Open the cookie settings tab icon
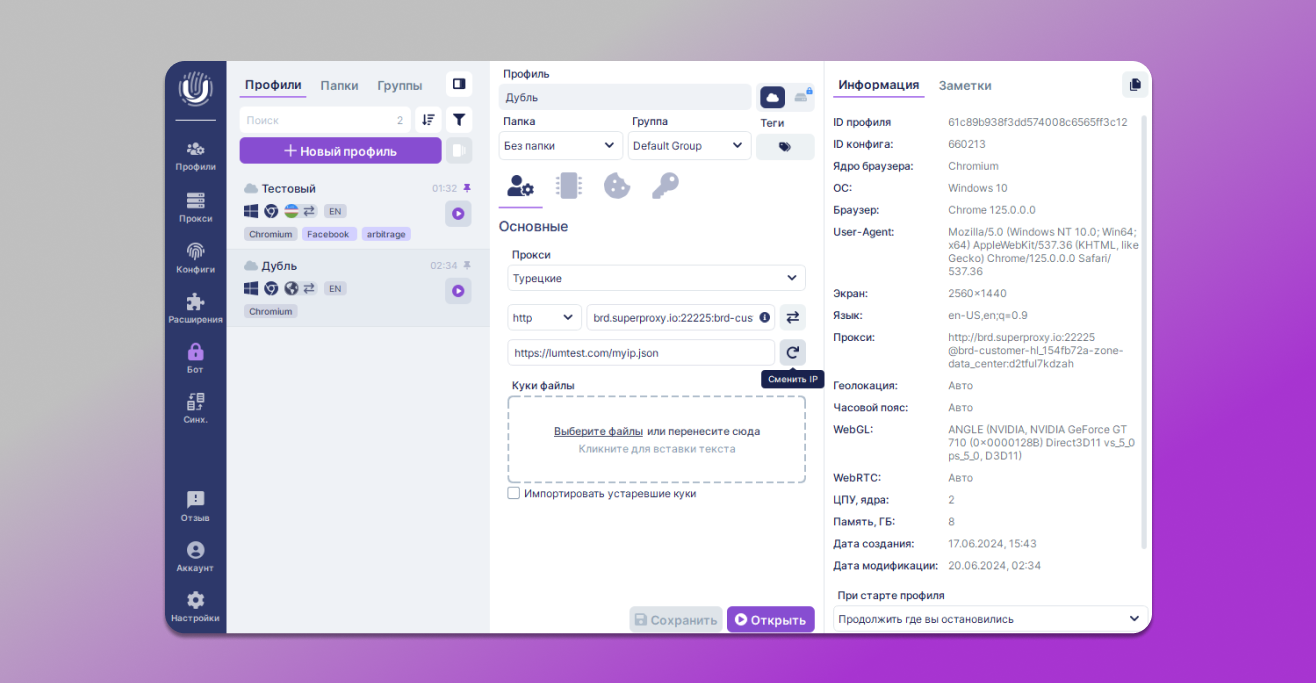 point(617,186)
